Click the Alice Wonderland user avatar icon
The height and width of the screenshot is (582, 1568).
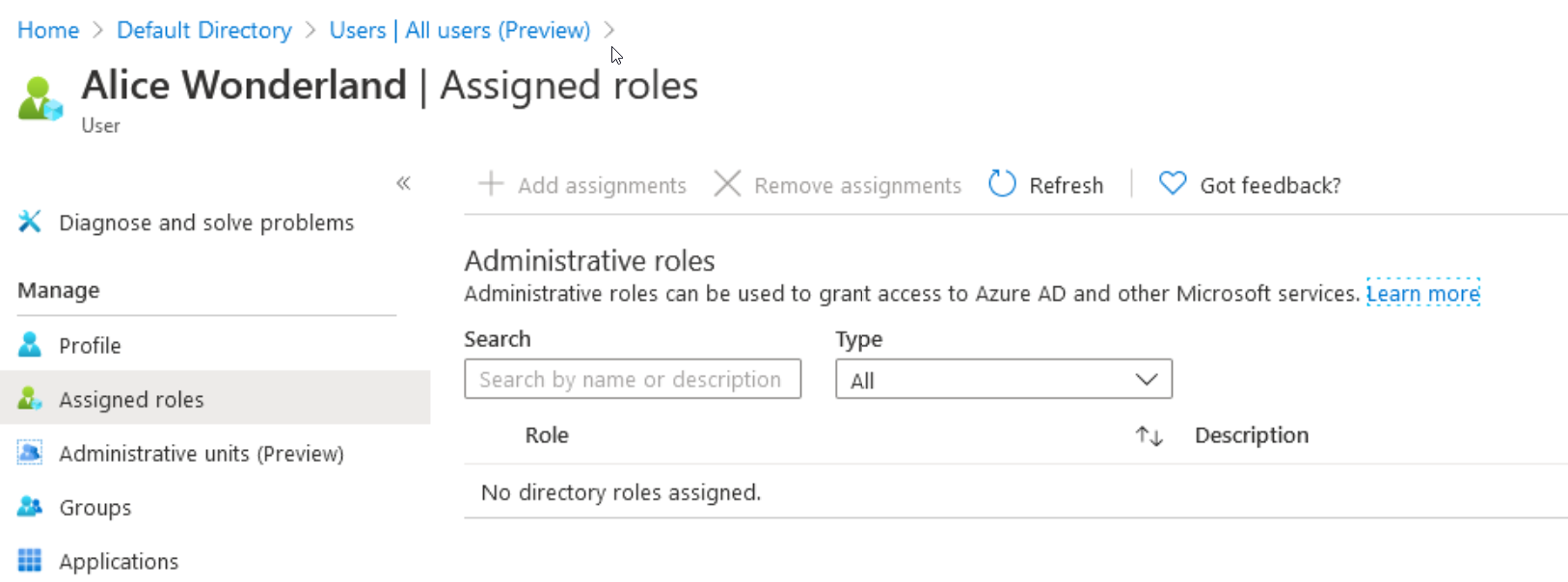point(40,99)
